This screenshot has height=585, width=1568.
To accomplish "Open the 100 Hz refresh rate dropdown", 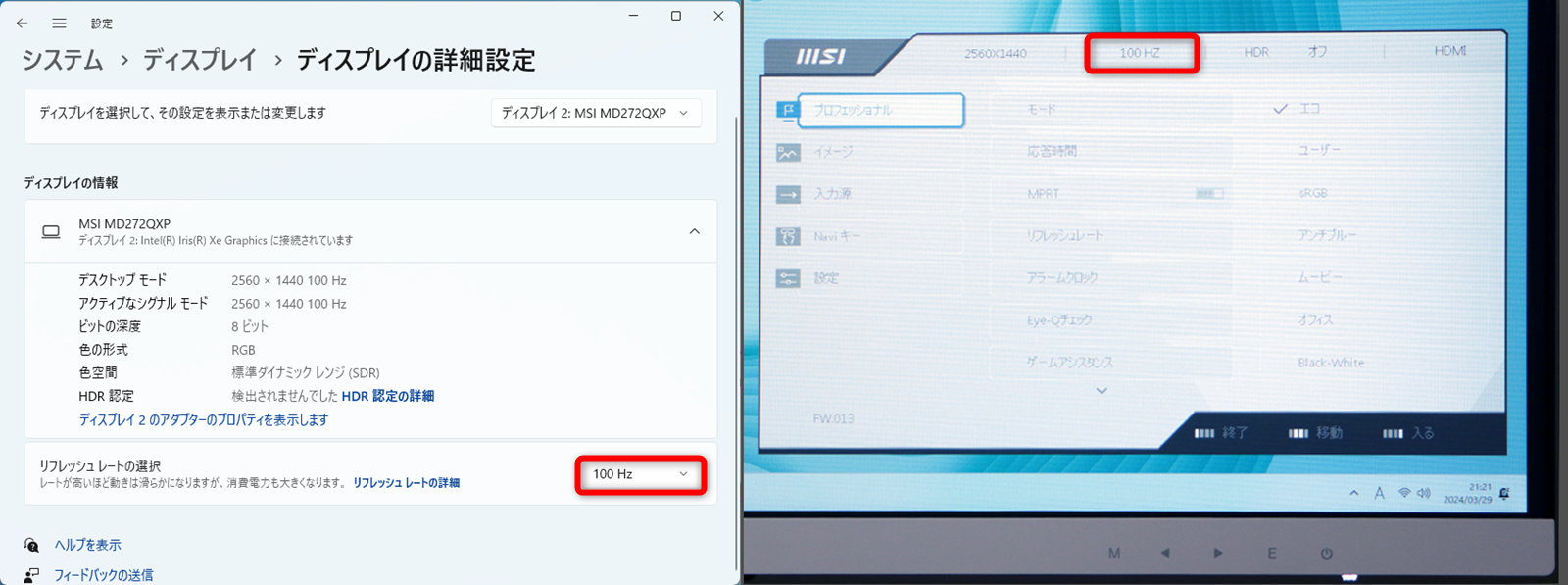I will (640, 474).
